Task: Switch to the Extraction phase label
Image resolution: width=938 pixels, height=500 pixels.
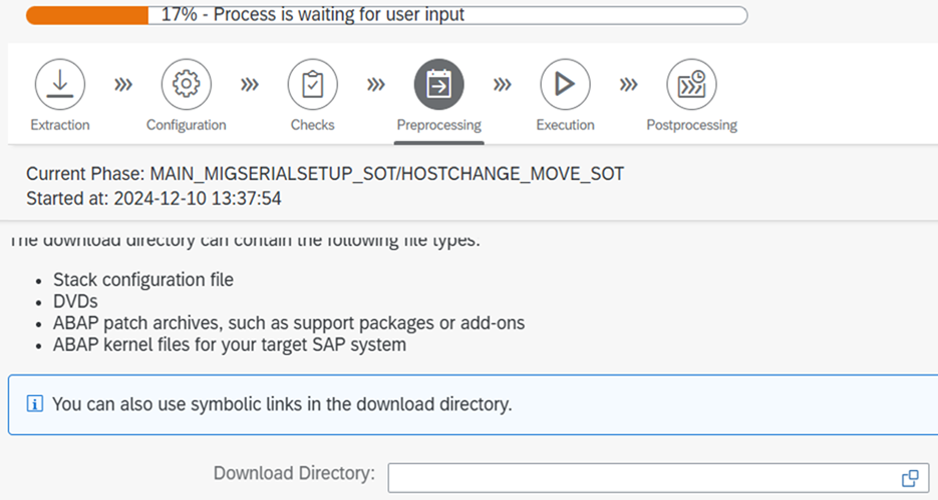Action: click(x=60, y=125)
